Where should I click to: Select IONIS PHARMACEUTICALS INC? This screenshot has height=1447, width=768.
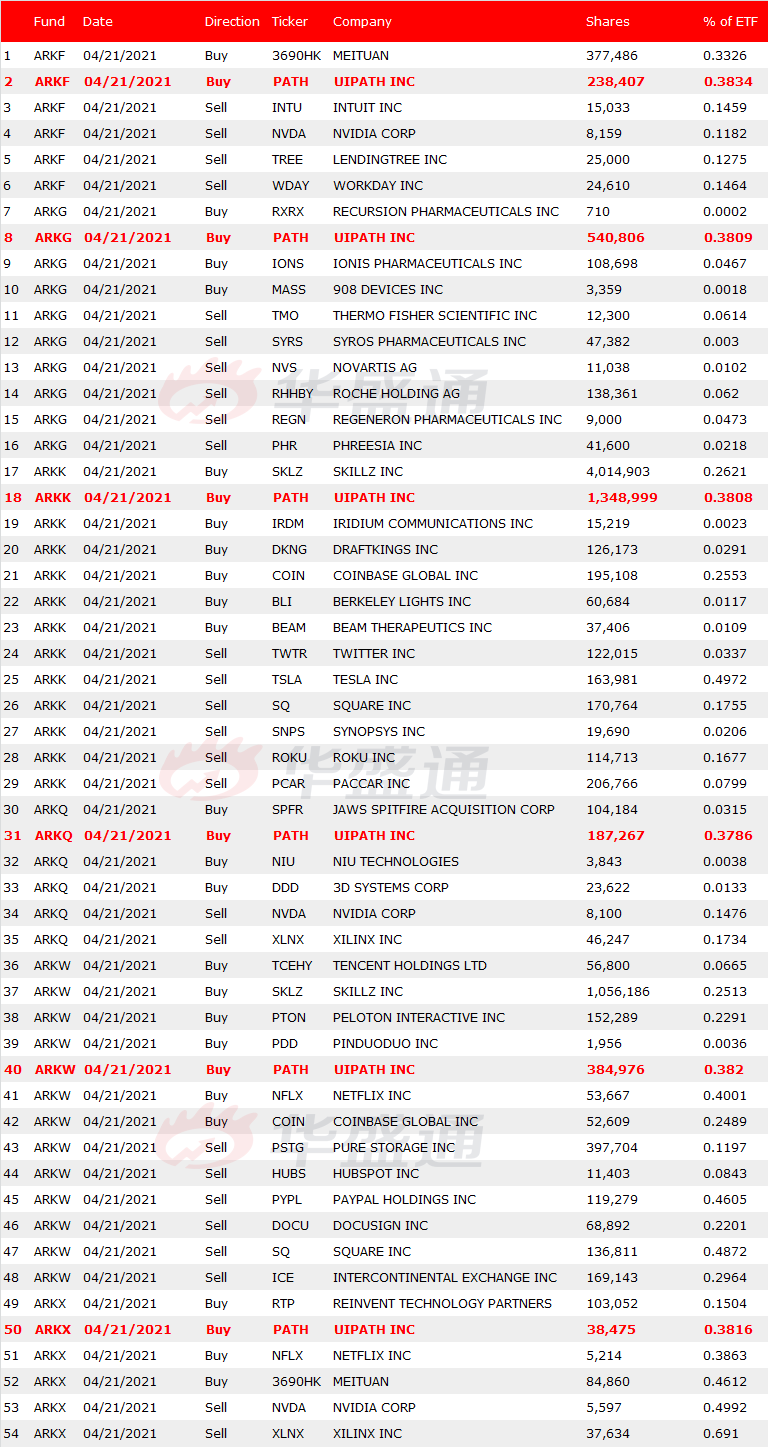coord(428,263)
